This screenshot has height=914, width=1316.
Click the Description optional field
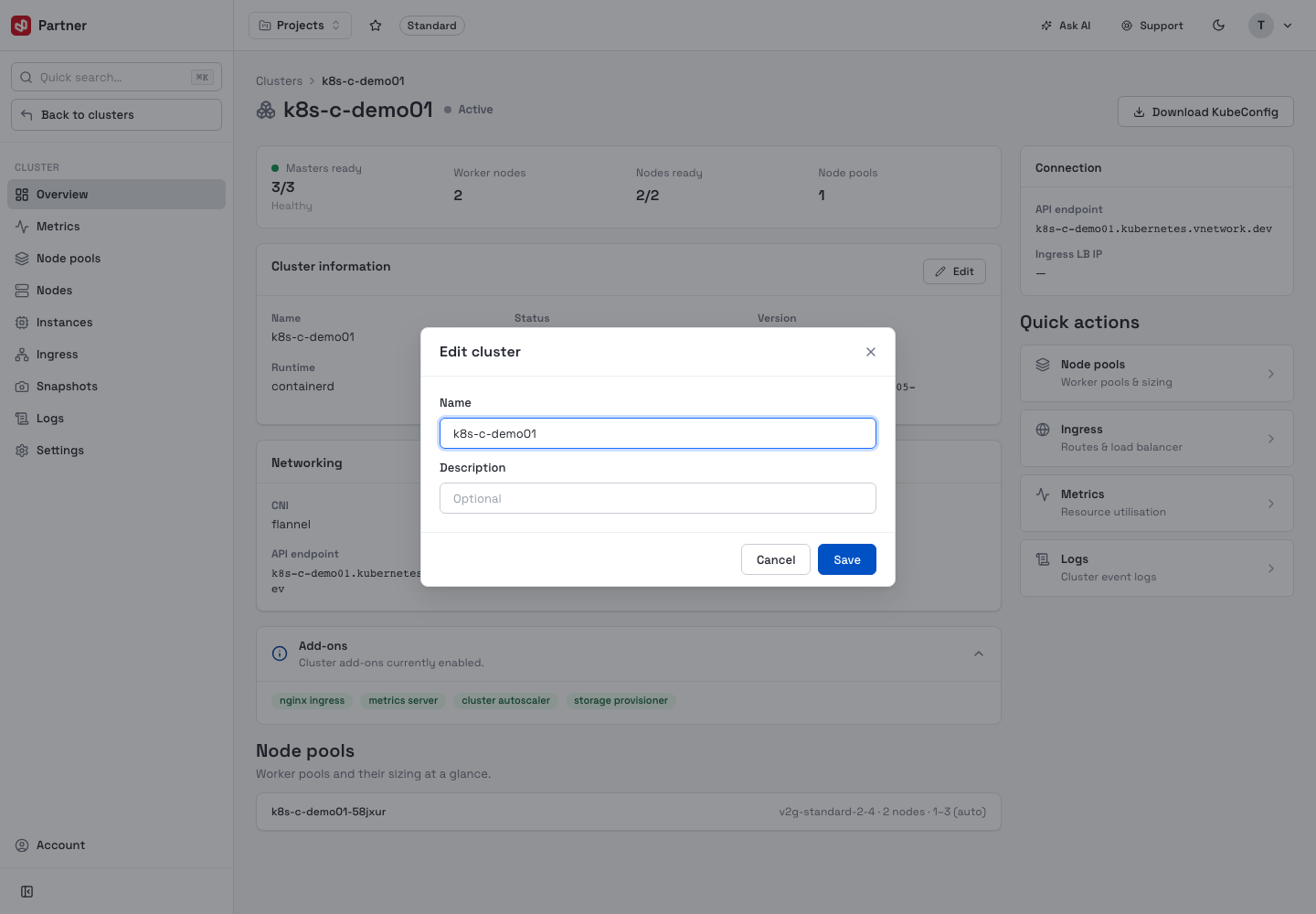coord(658,498)
